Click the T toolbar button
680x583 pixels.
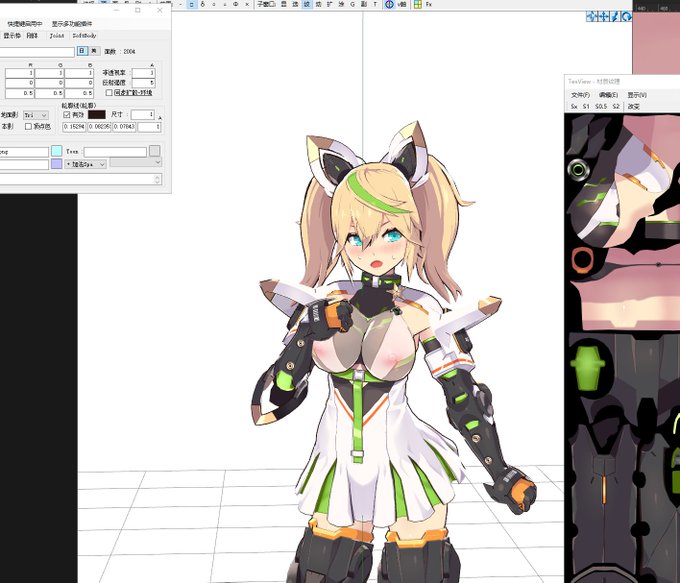tap(375, 4)
